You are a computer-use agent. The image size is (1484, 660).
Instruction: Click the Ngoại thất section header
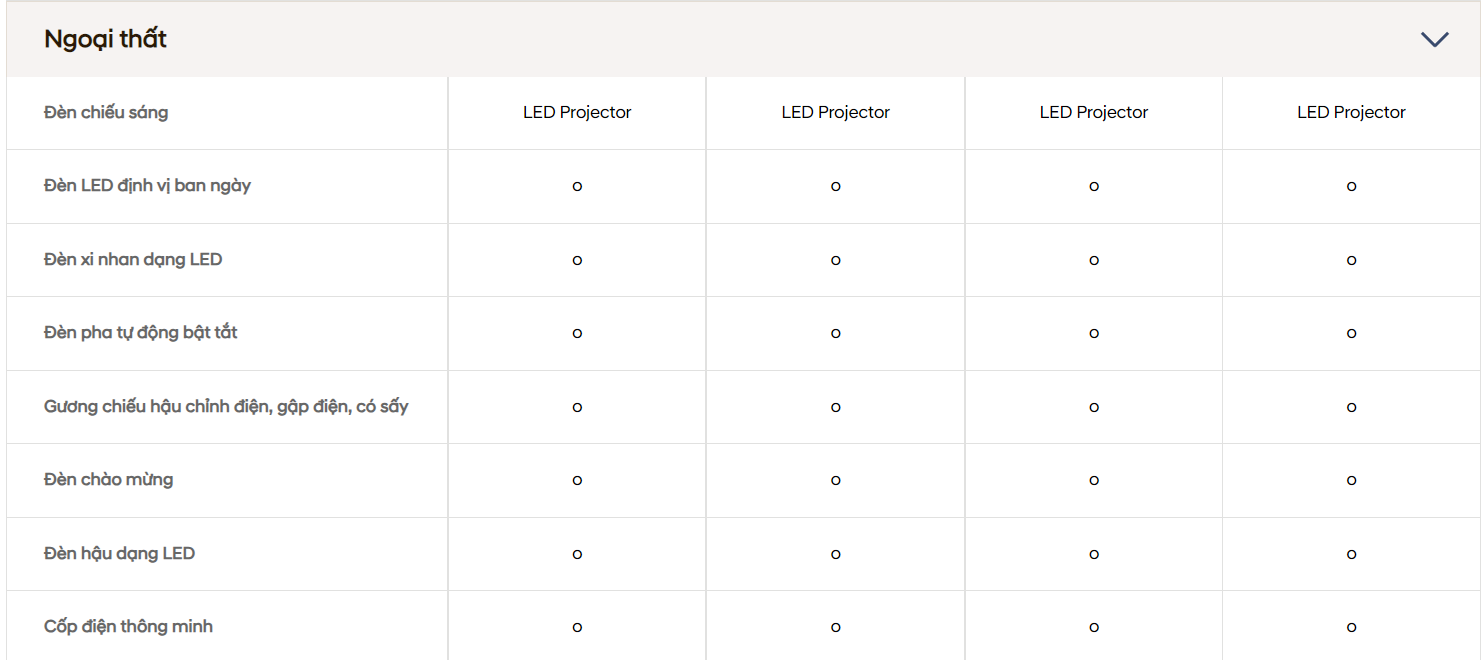pyautogui.click(x=743, y=39)
